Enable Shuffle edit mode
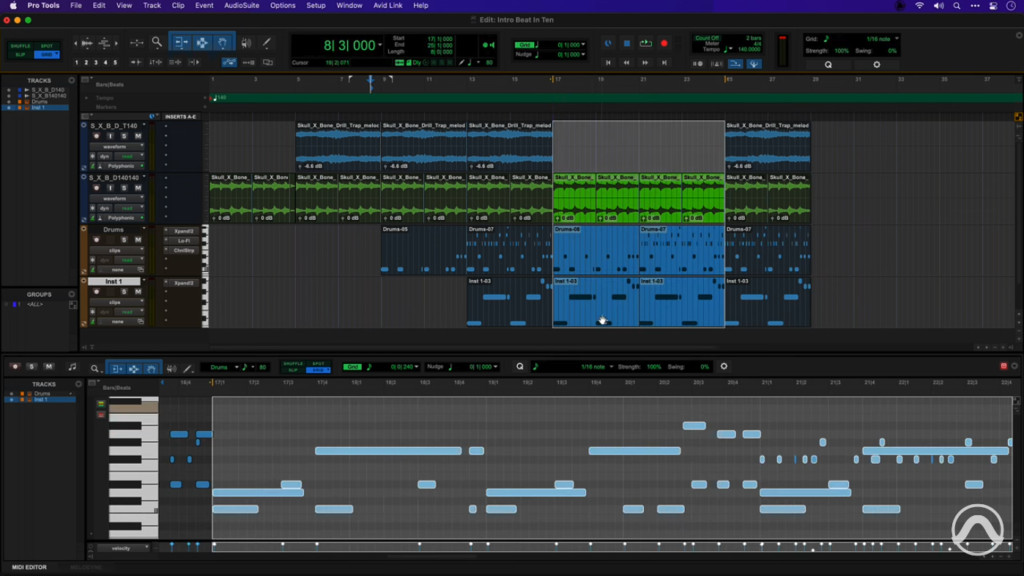The width and height of the screenshot is (1024, 576). coord(20,46)
